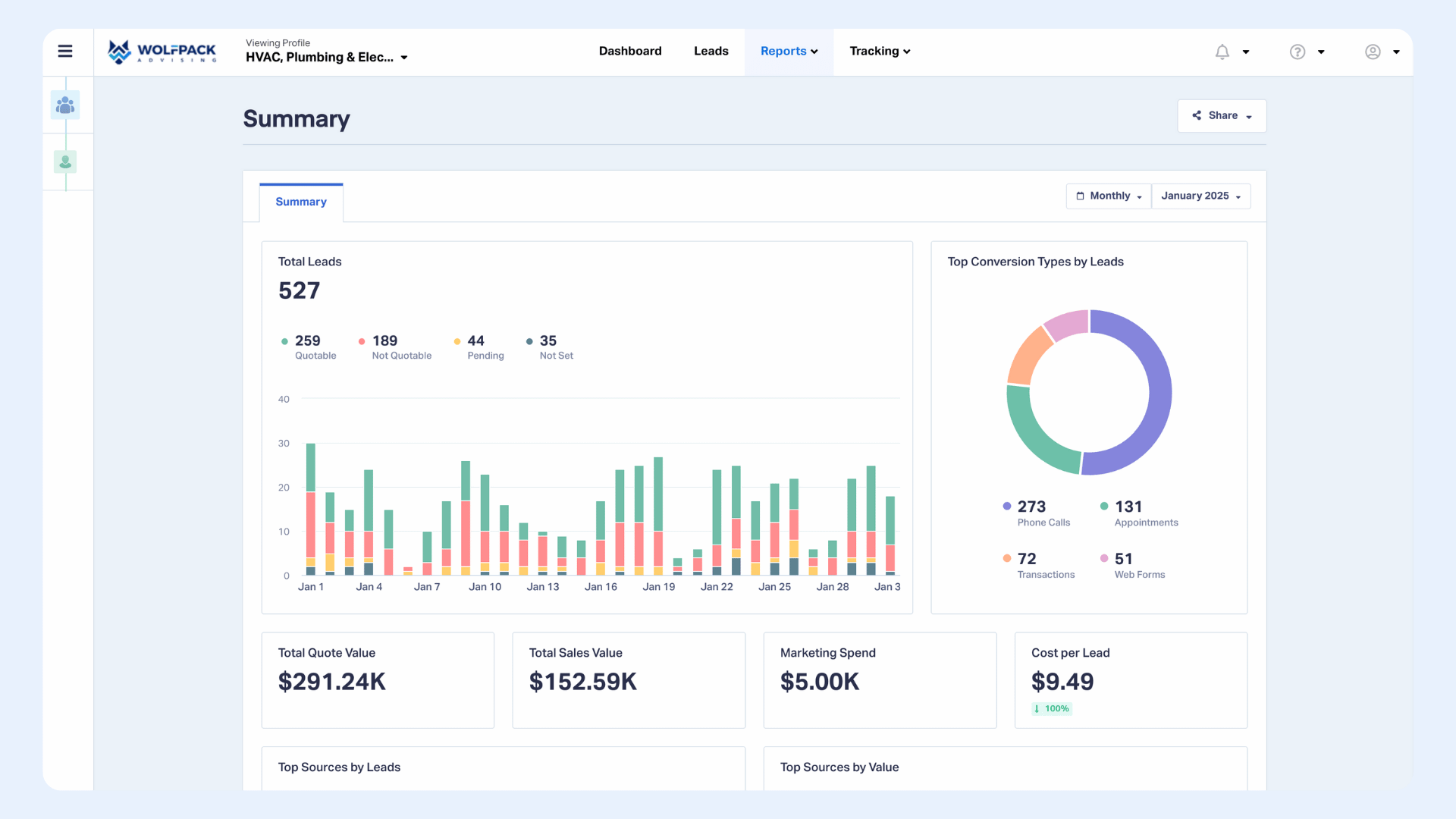Open the hamburger navigation menu

pos(65,51)
